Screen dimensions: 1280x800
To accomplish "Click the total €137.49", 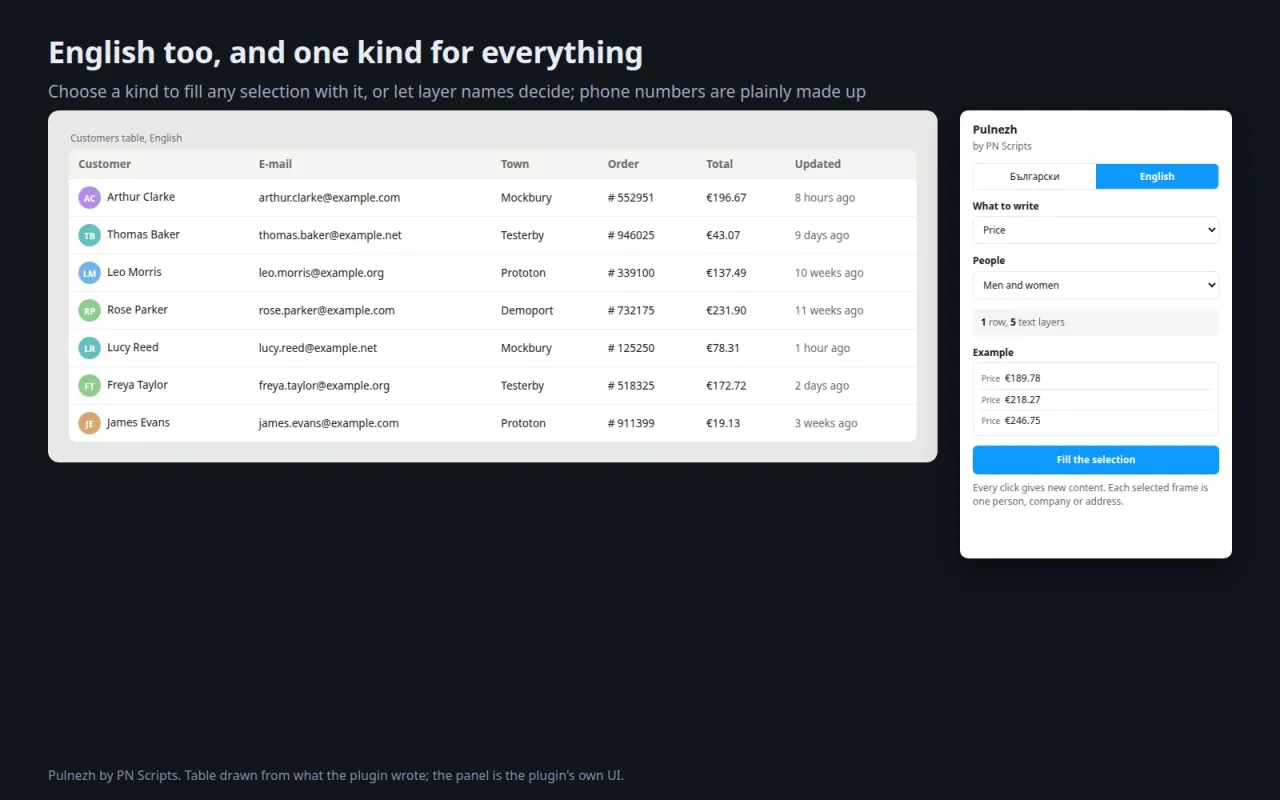I will pos(726,273).
